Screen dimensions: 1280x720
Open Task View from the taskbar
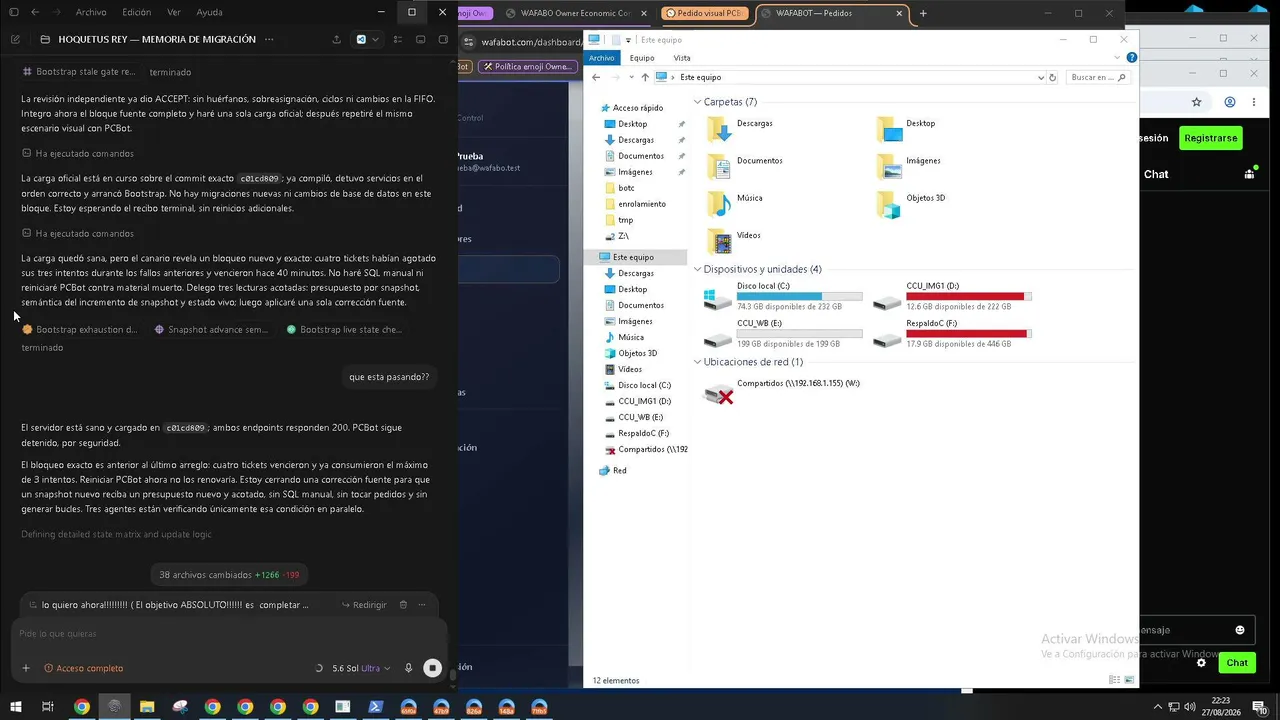(x=47, y=706)
